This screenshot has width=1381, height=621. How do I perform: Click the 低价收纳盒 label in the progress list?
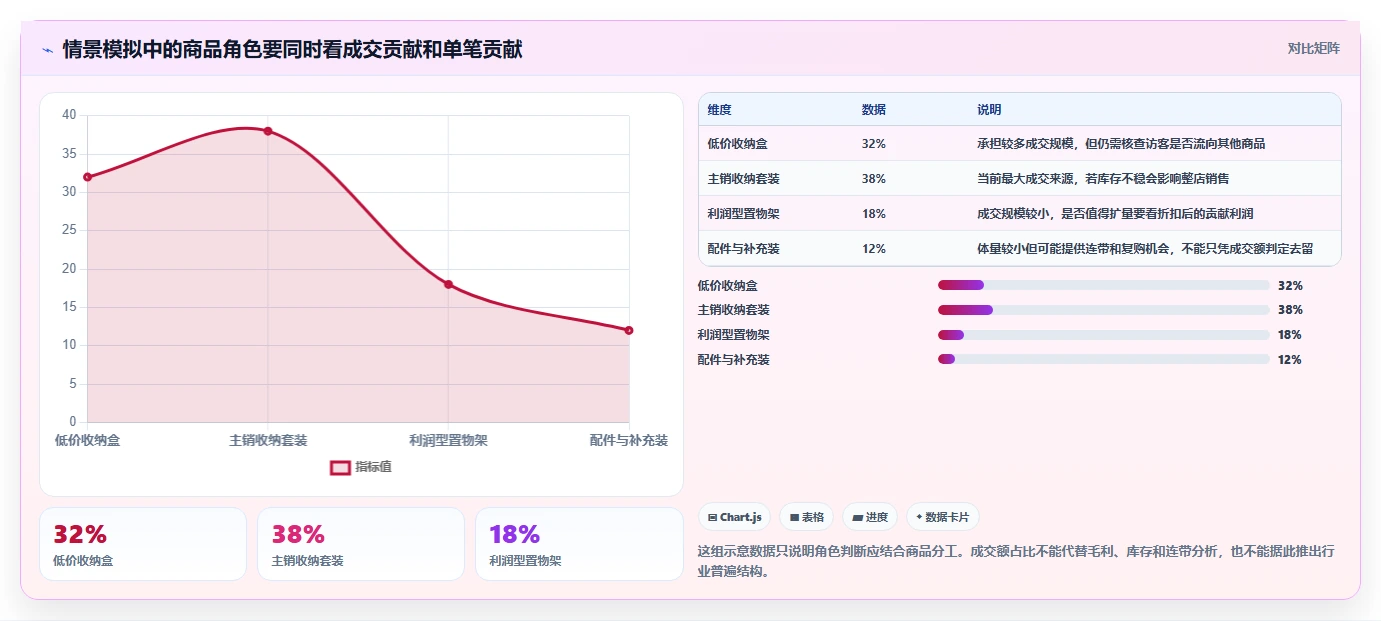coord(728,285)
